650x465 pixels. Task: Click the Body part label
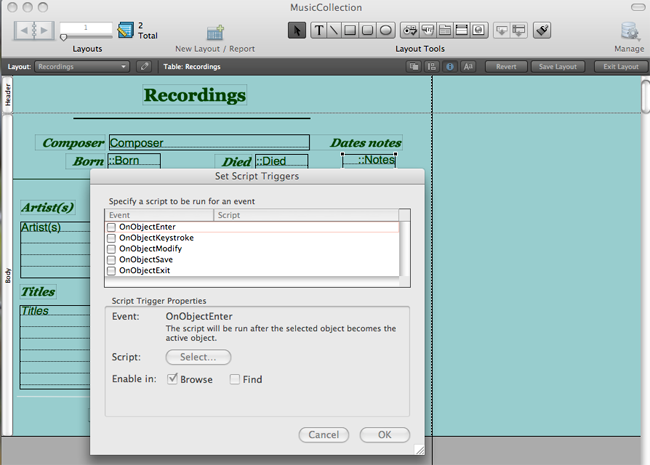point(7,276)
